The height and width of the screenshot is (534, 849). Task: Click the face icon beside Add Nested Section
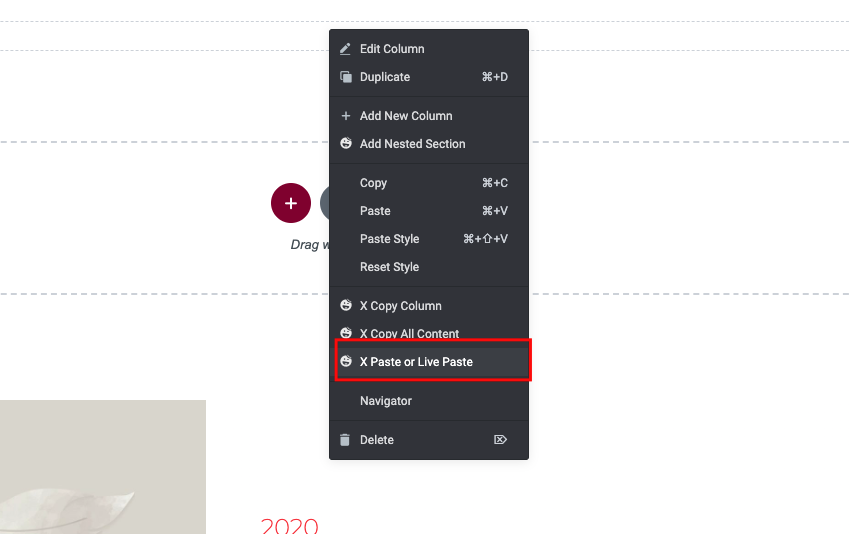click(345, 144)
